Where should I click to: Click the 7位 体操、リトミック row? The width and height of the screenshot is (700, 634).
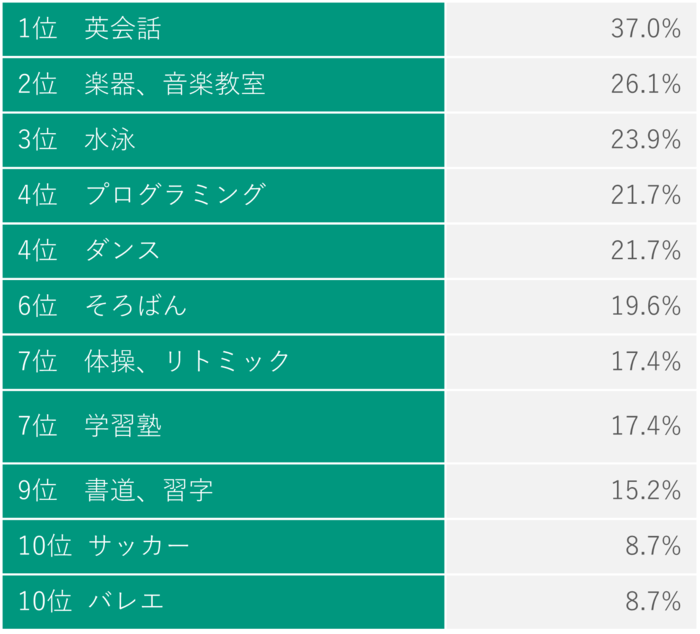pos(155,361)
